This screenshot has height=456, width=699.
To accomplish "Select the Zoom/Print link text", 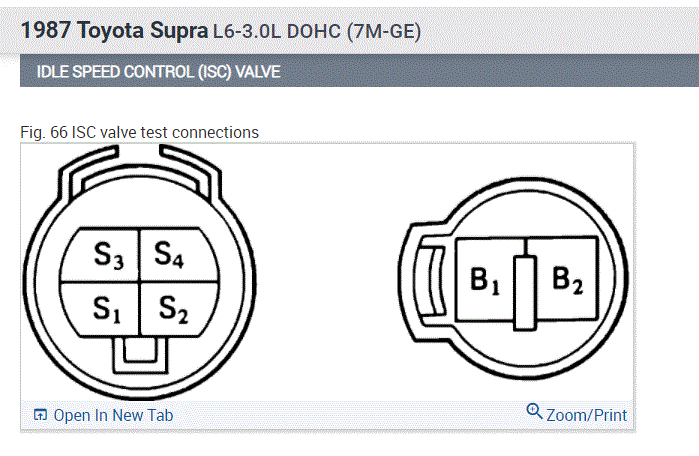I will pos(587,414).
